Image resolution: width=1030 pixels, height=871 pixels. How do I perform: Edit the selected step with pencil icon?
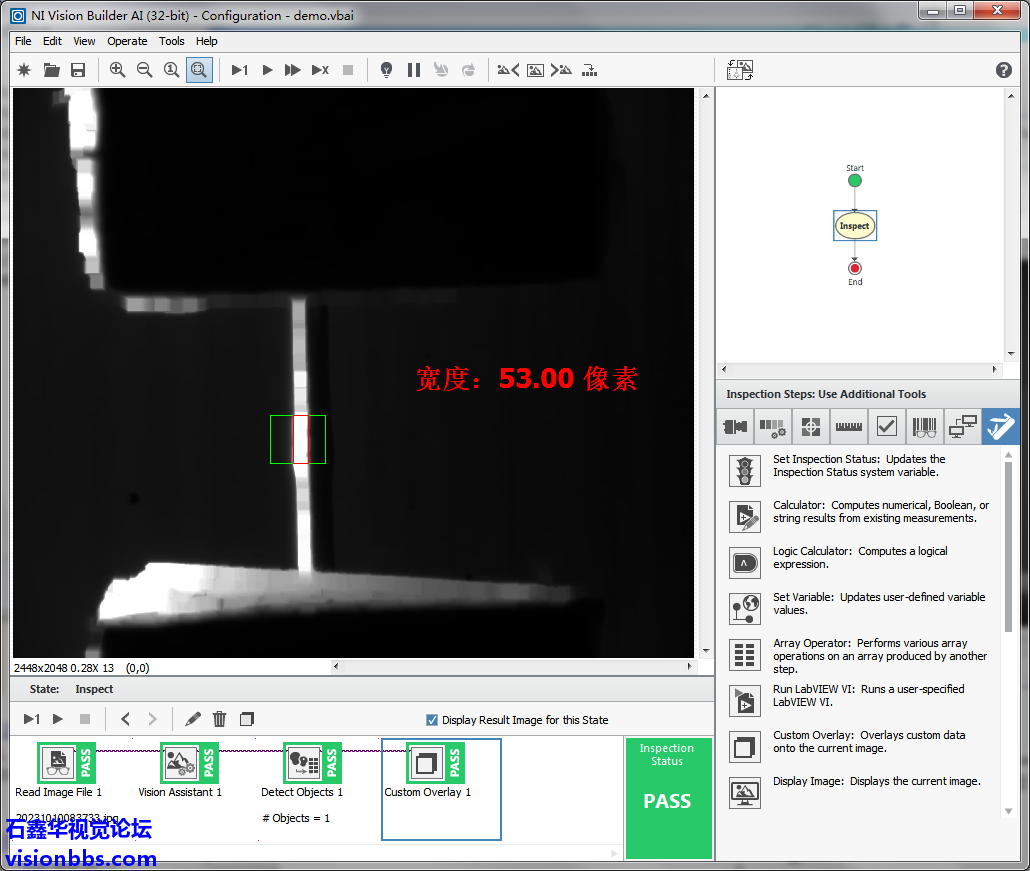(x=193, y=719)
